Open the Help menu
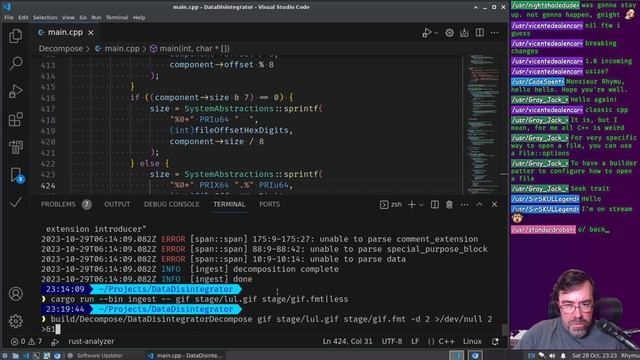Viewport: 640px width, 360px height. [x=139, y=18]
